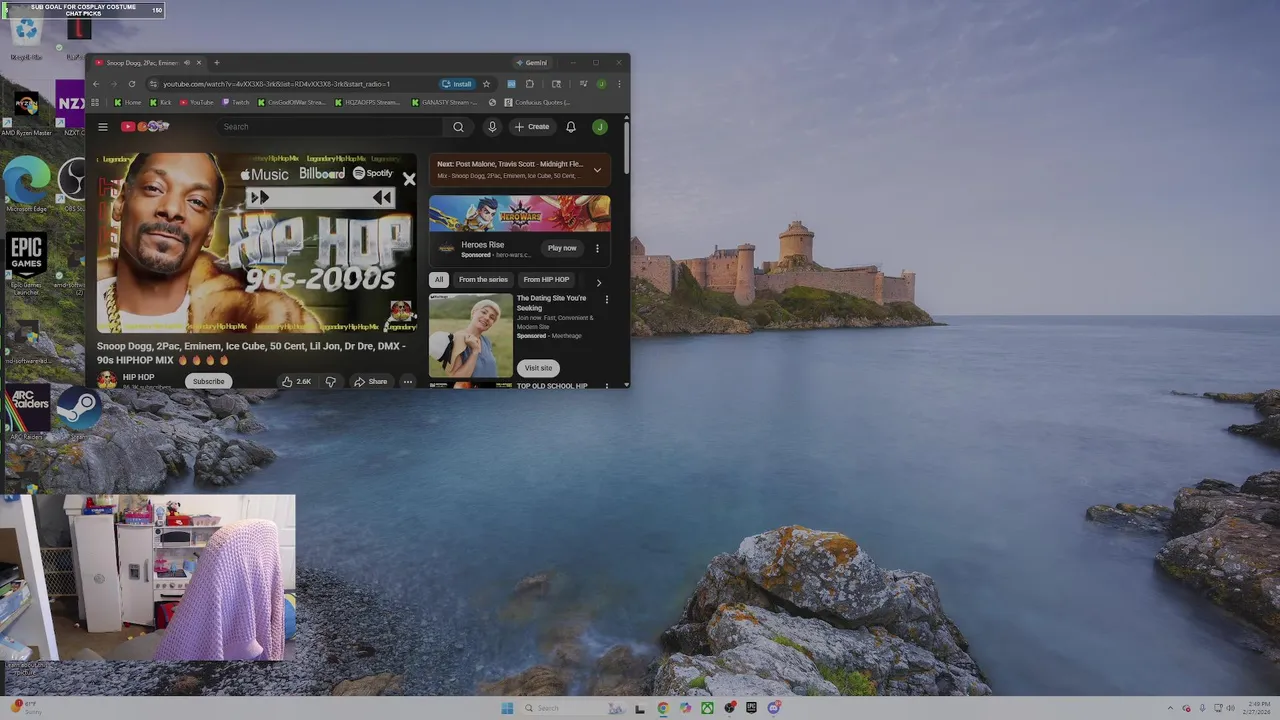Like the video showing 2.6K

296,381
